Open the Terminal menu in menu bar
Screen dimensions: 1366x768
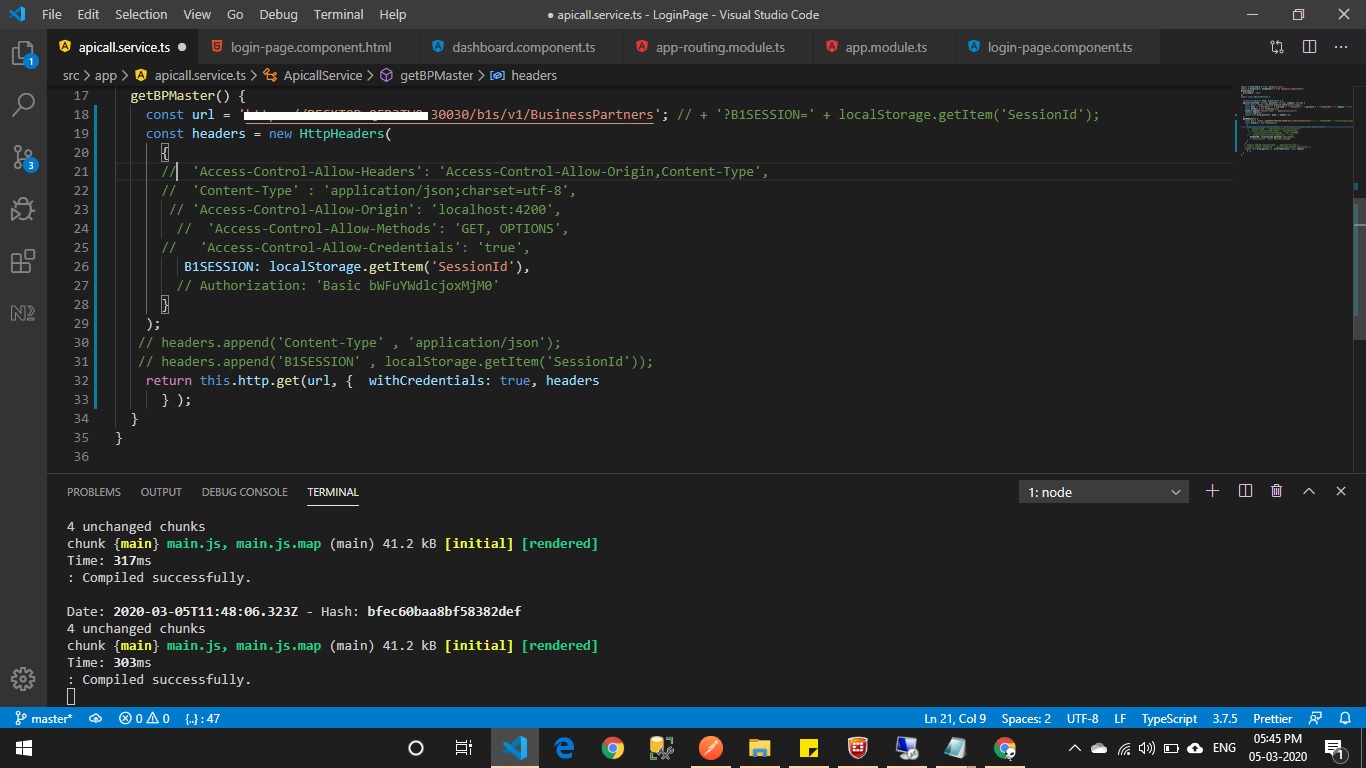click(338, 14)
